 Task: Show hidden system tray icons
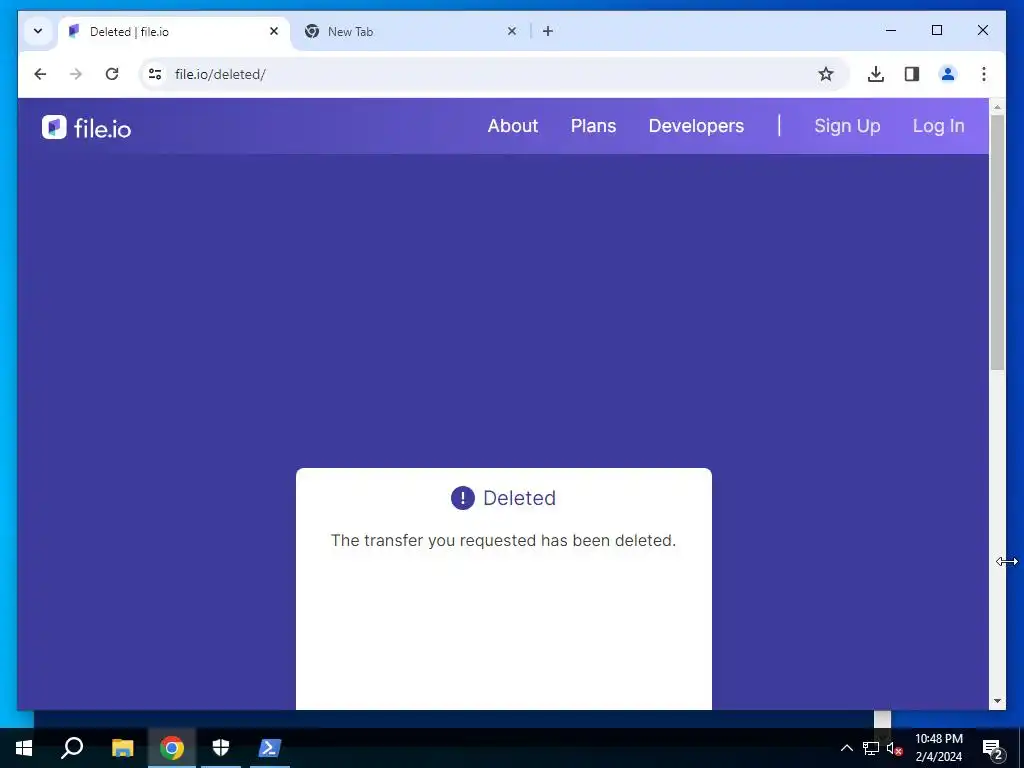846,748
